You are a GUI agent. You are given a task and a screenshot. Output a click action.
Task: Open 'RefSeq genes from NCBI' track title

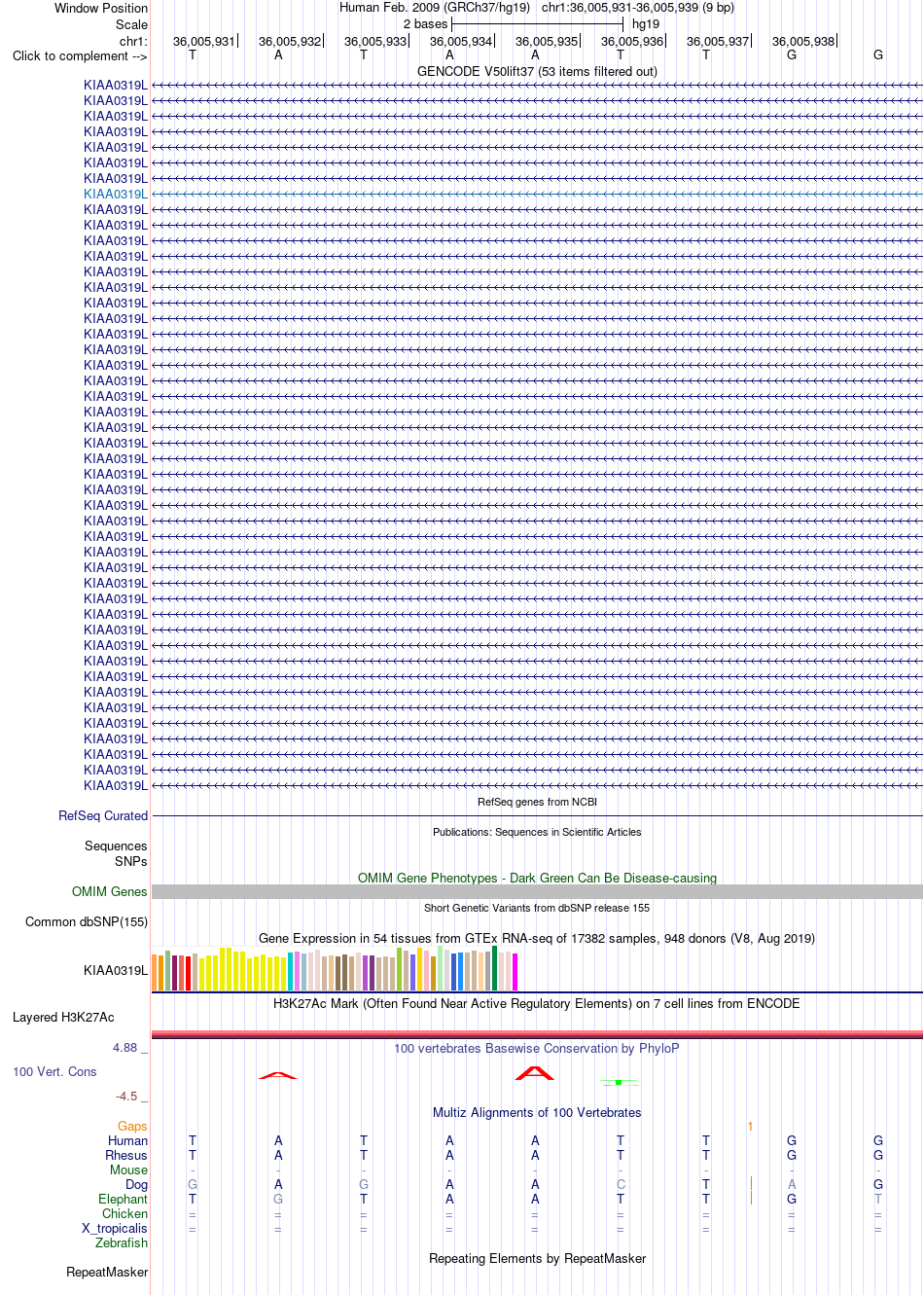coord(537,802)
